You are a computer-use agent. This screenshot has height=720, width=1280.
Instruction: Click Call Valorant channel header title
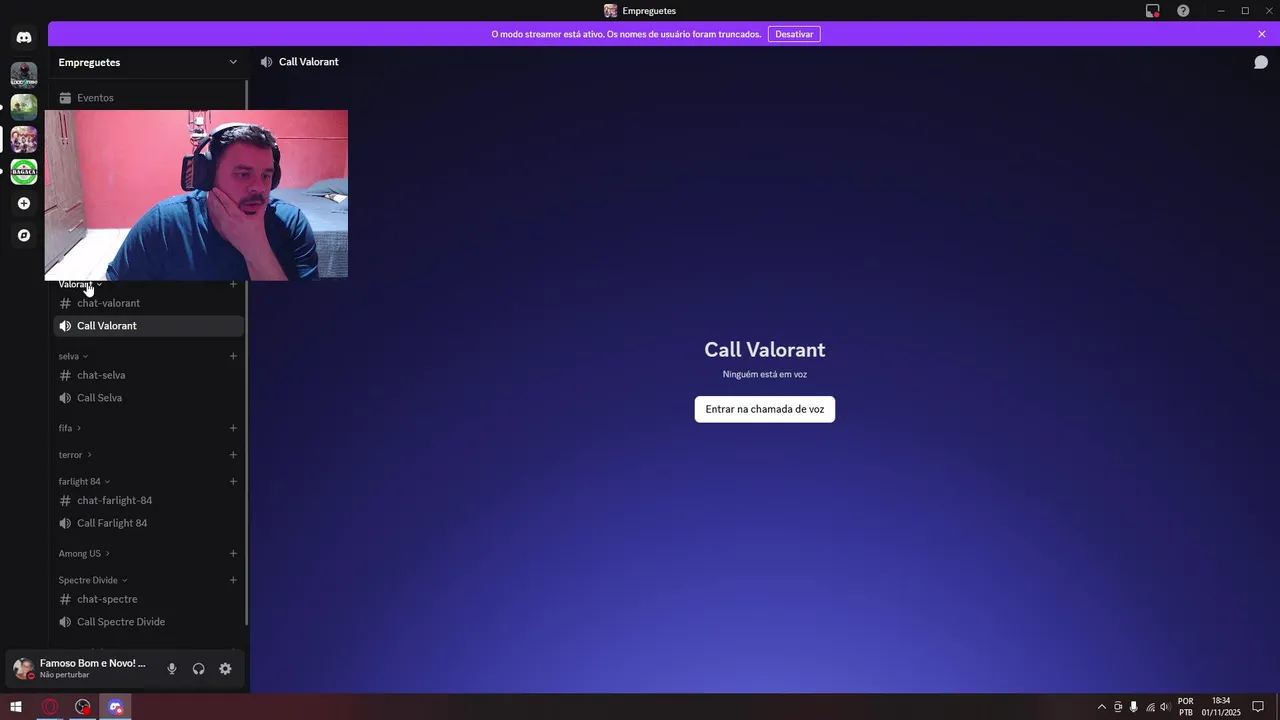pyautogui.click(x=309, y=62)
